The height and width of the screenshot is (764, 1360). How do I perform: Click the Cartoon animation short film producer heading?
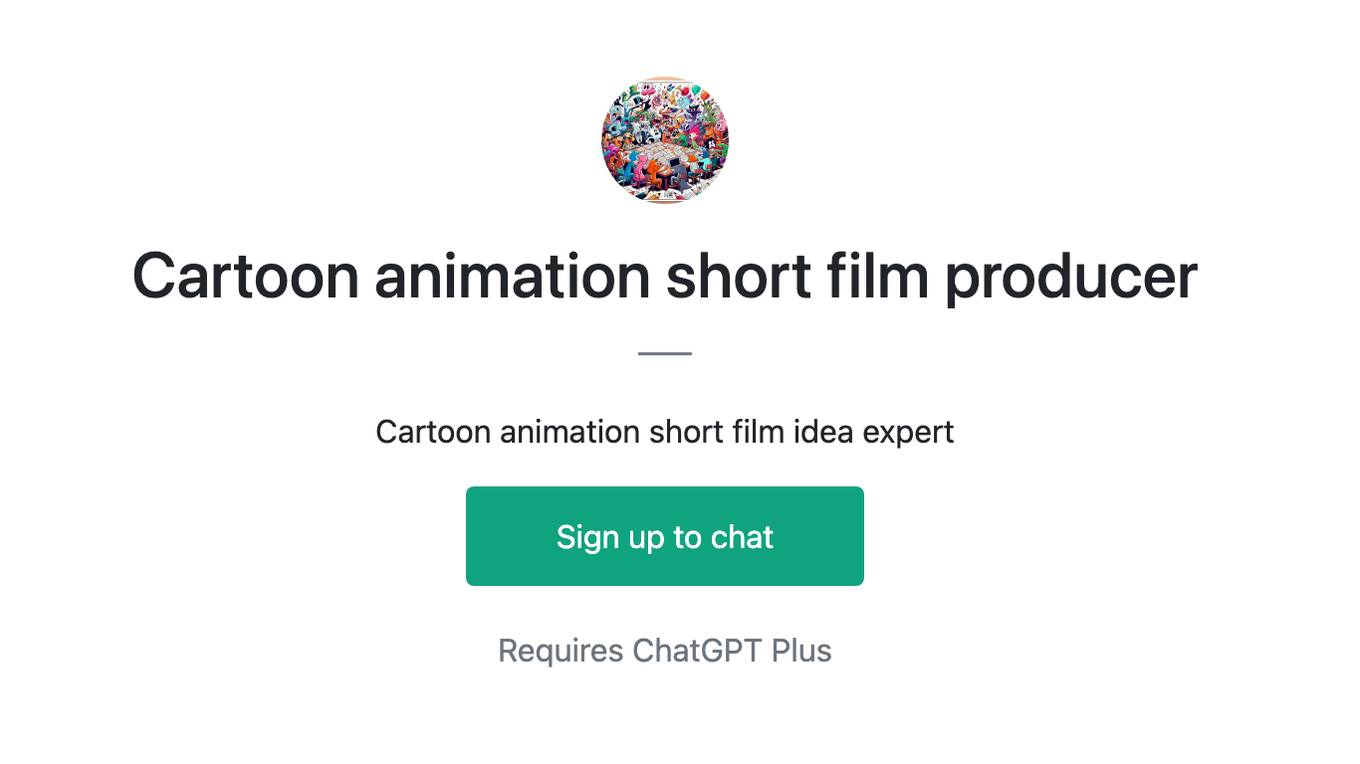pos(665,276)
